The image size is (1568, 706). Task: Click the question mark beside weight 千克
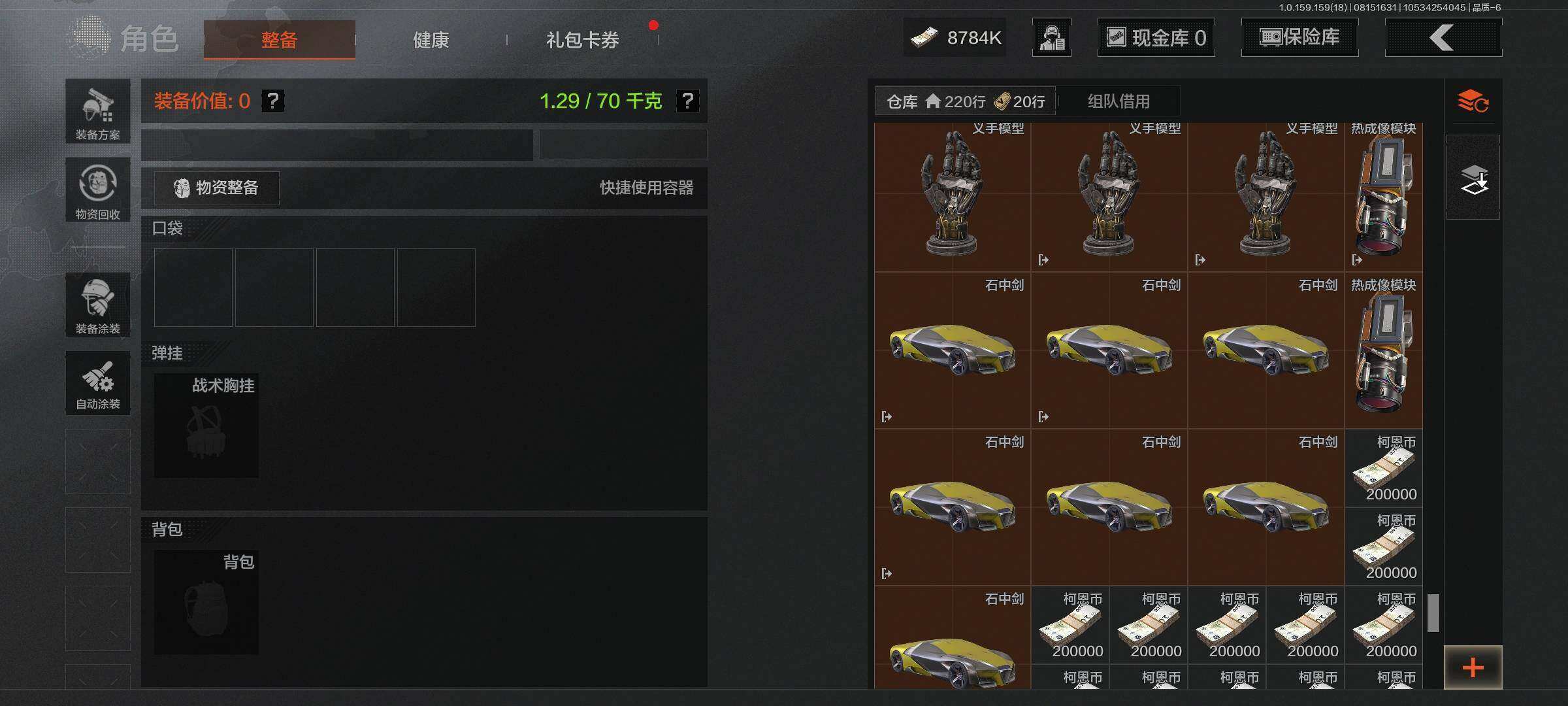point(687,101)
